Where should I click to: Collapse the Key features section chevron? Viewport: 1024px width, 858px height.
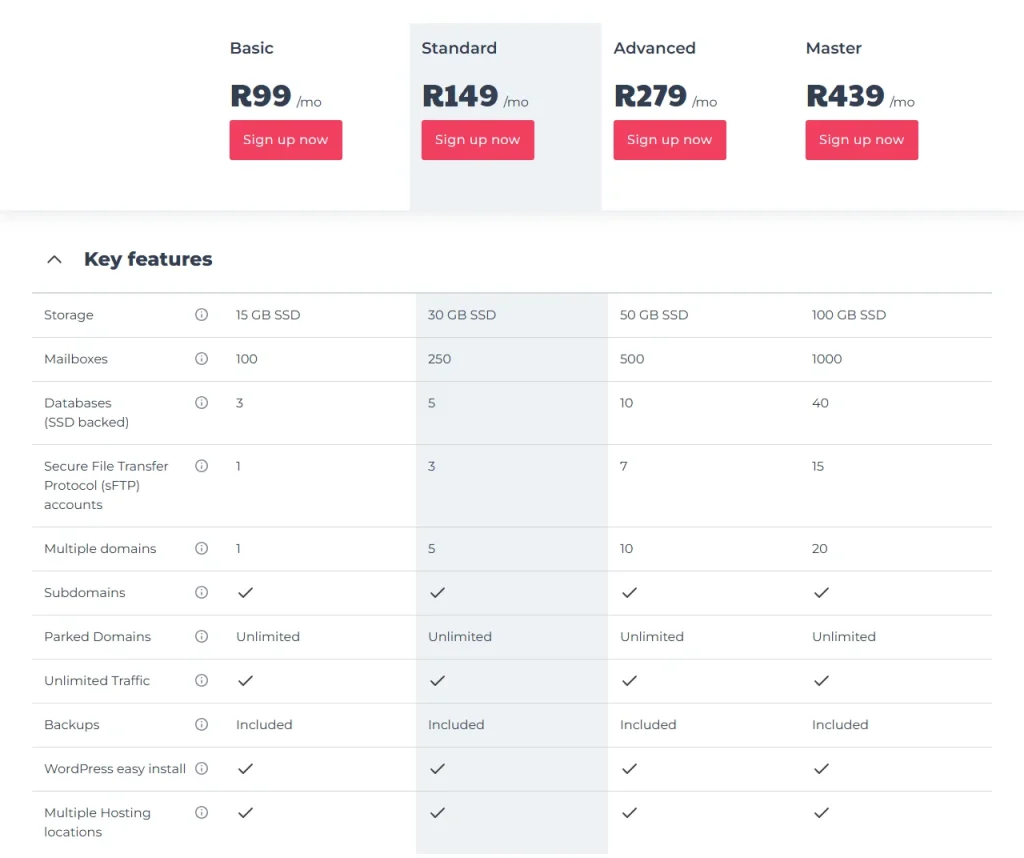pos(54,260)
